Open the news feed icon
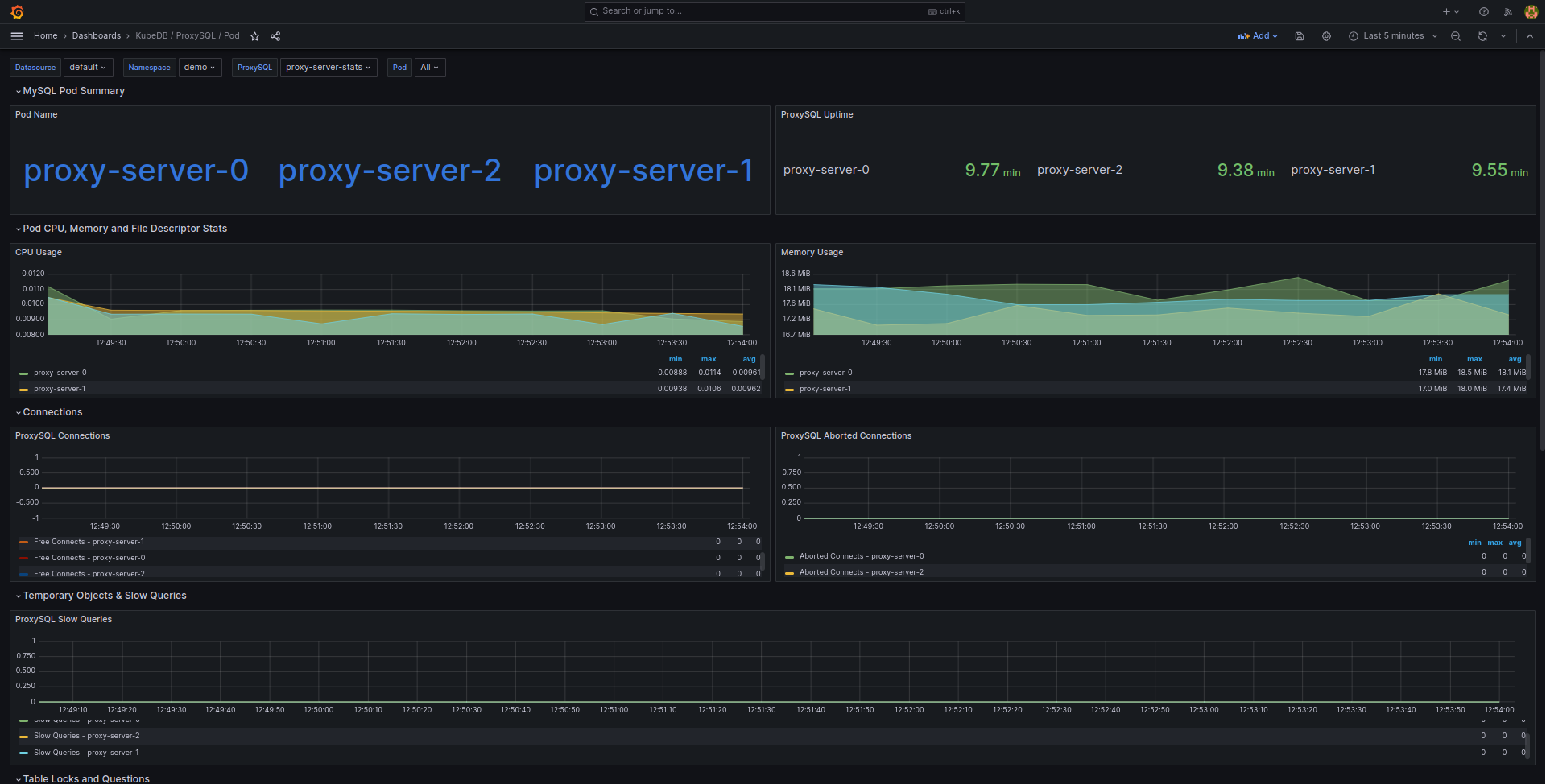 coord(1507,11)
